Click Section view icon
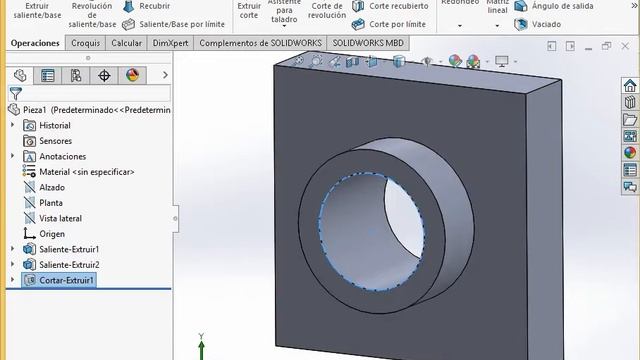This screenshot has width=640, height=360. pyautogui.click(x=352, y=61)
